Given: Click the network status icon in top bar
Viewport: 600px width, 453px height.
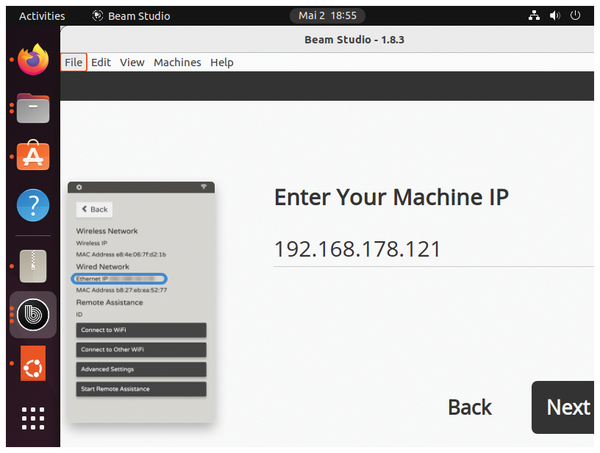Looking at the screenshot, I should 534,16.
